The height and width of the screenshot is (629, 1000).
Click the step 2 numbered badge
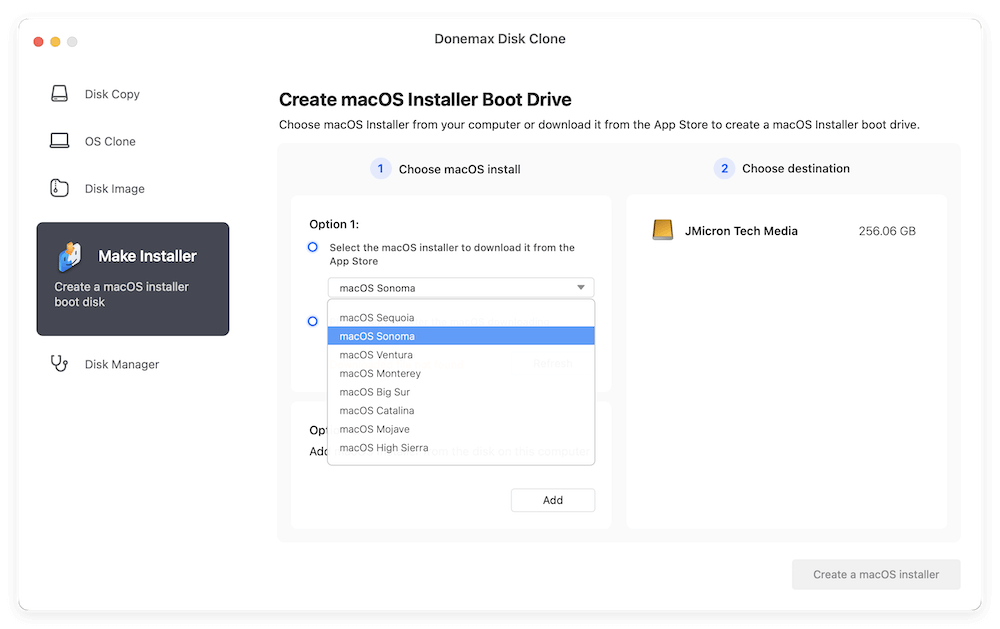pyautogui.click(x=723, y=168)
